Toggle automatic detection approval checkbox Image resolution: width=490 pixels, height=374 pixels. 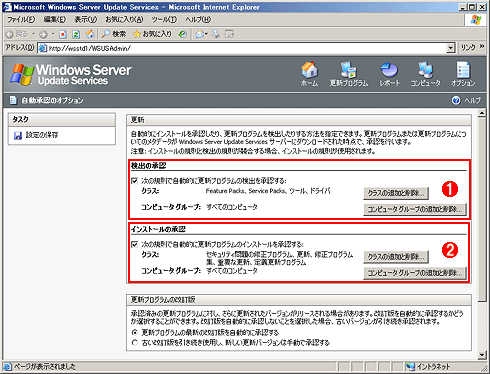click(x=134, y=181)
